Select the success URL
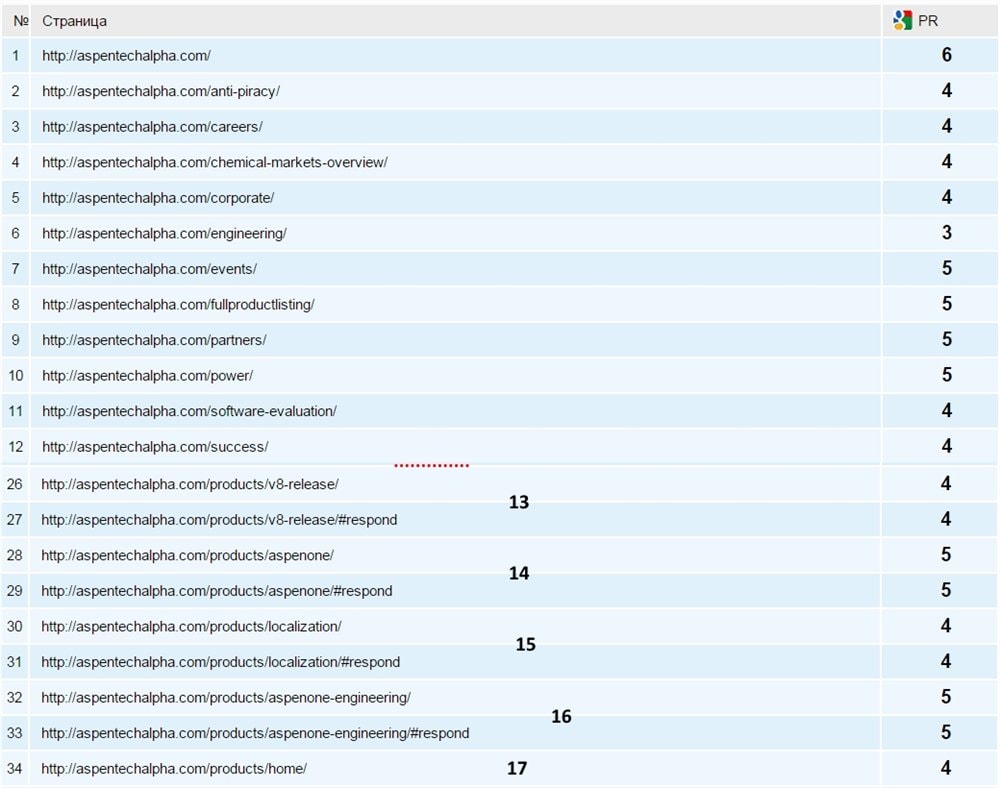Viewport: 1000px width, 788px height. coord(155,447)
